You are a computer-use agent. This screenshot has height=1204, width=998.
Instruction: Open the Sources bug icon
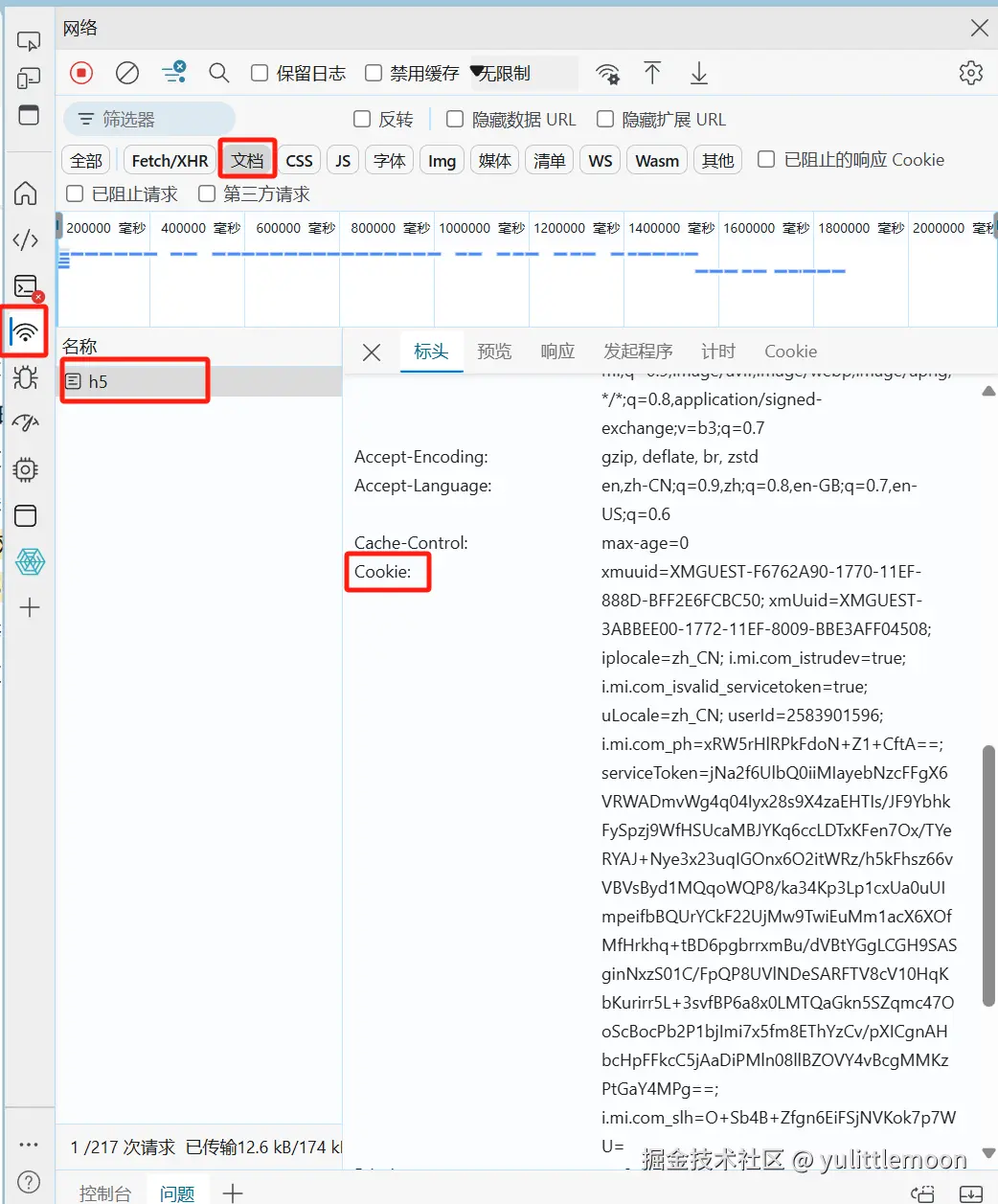[26, 377]
